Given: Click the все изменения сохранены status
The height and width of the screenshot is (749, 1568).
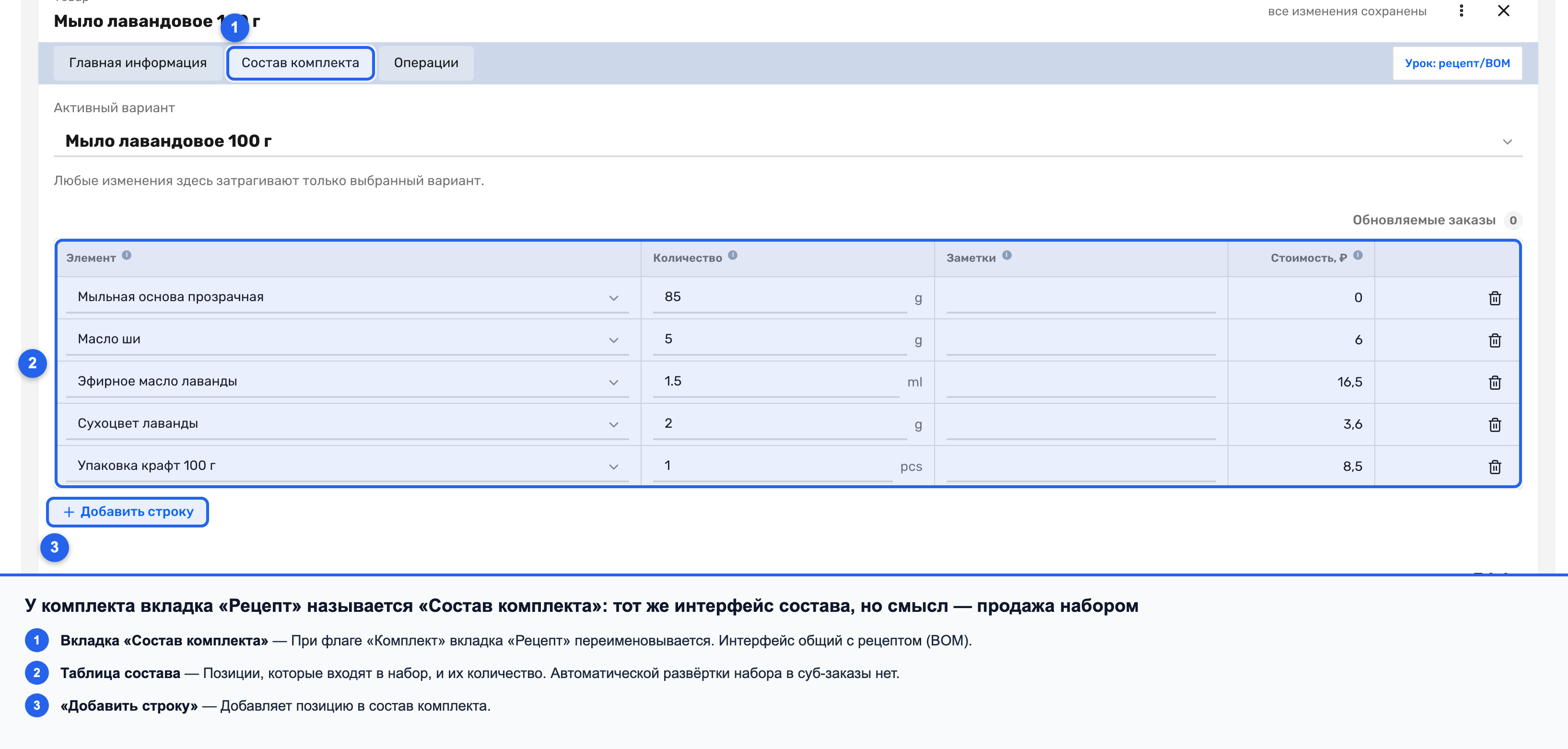Looking at the screenshot, I should pos(1347,12).
